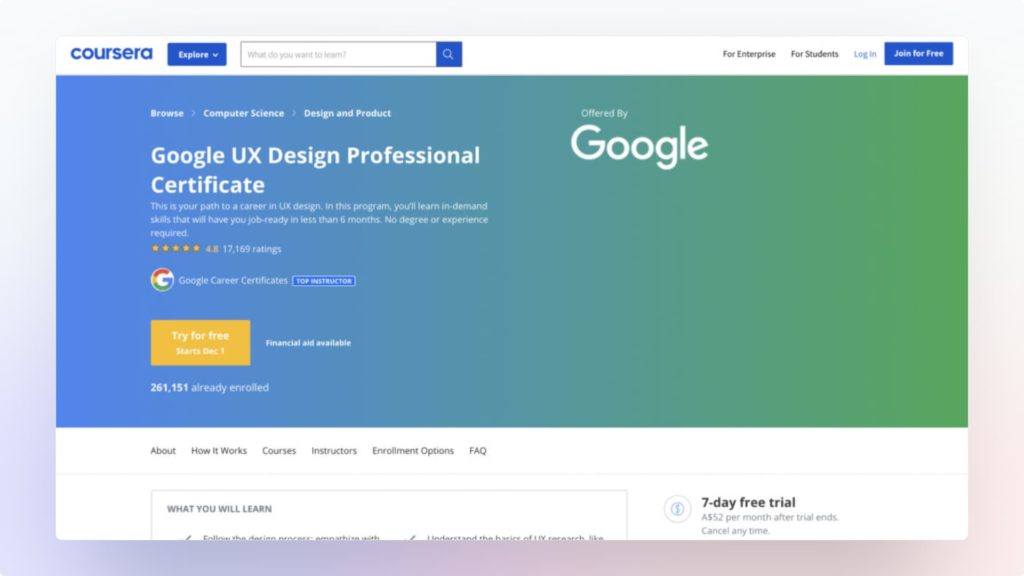This screenshot has width=1024, height=576.
Task: Open the Log In page
Action: [864, 54]
